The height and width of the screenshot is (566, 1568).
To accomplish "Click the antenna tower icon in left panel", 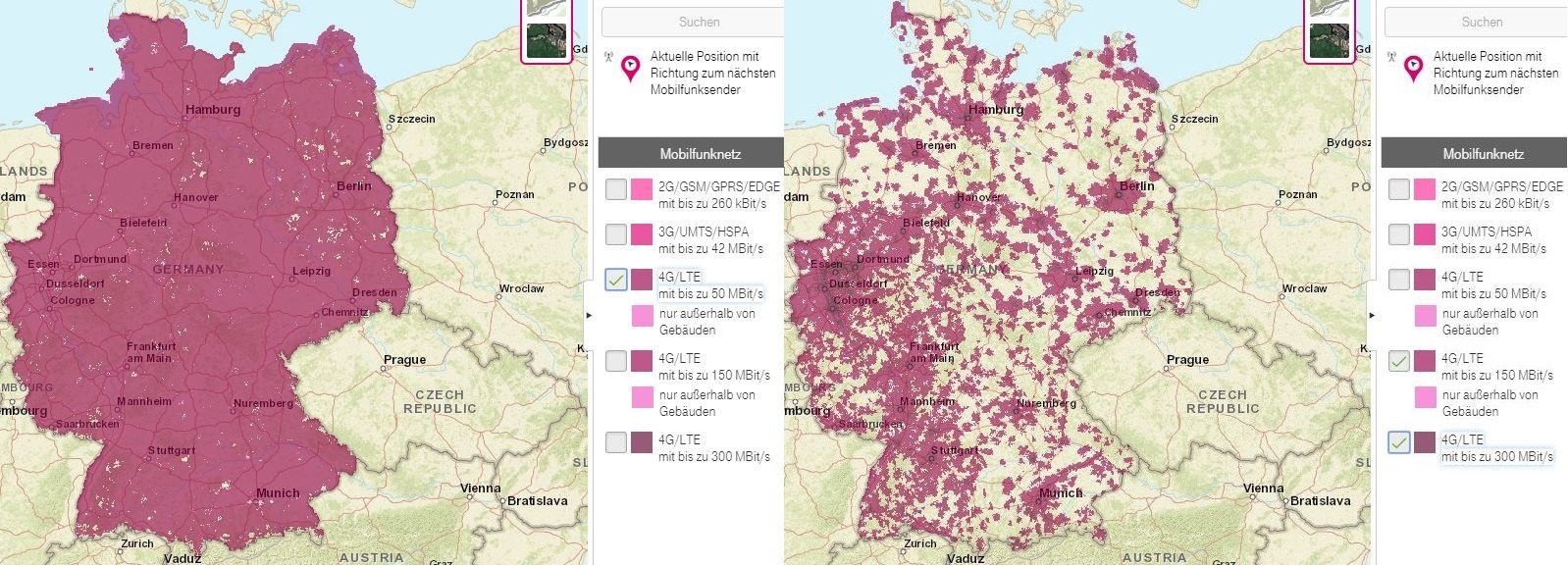I will 608,57.
